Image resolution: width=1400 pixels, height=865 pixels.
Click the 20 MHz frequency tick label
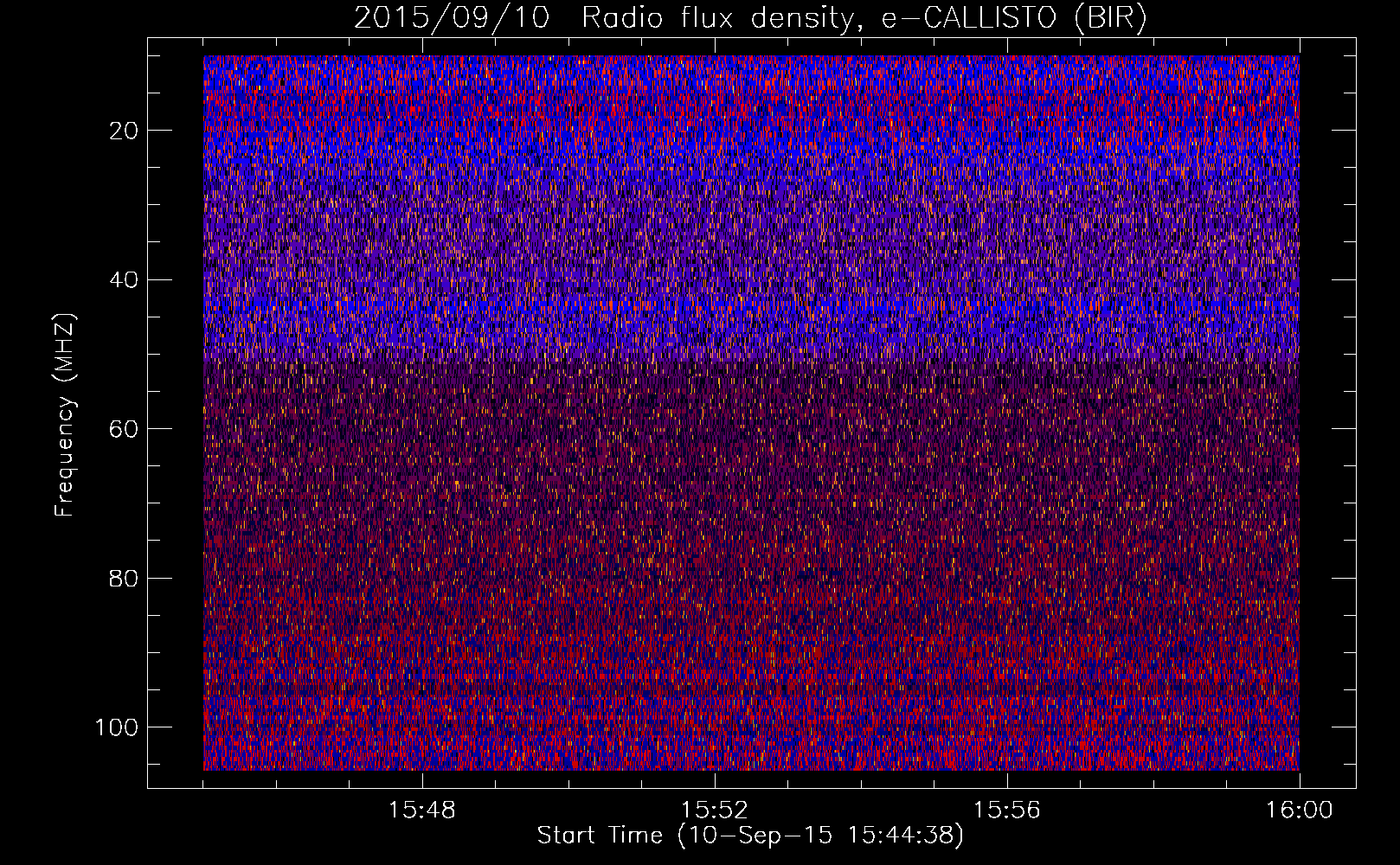[x=125, y=131]
